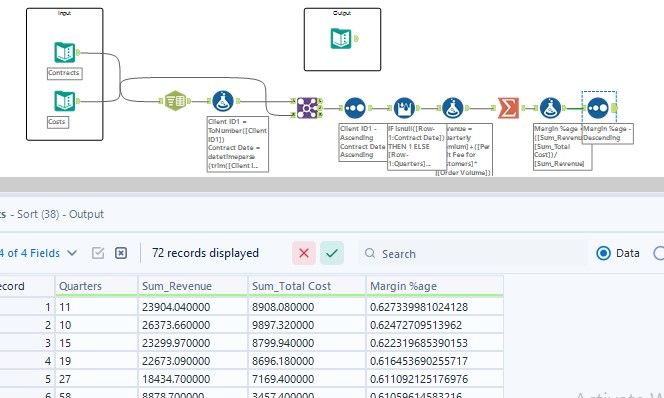The image size is (664, 398).
Task: Select the Formula tool converting Client ID1
Action: pos(223,101)
